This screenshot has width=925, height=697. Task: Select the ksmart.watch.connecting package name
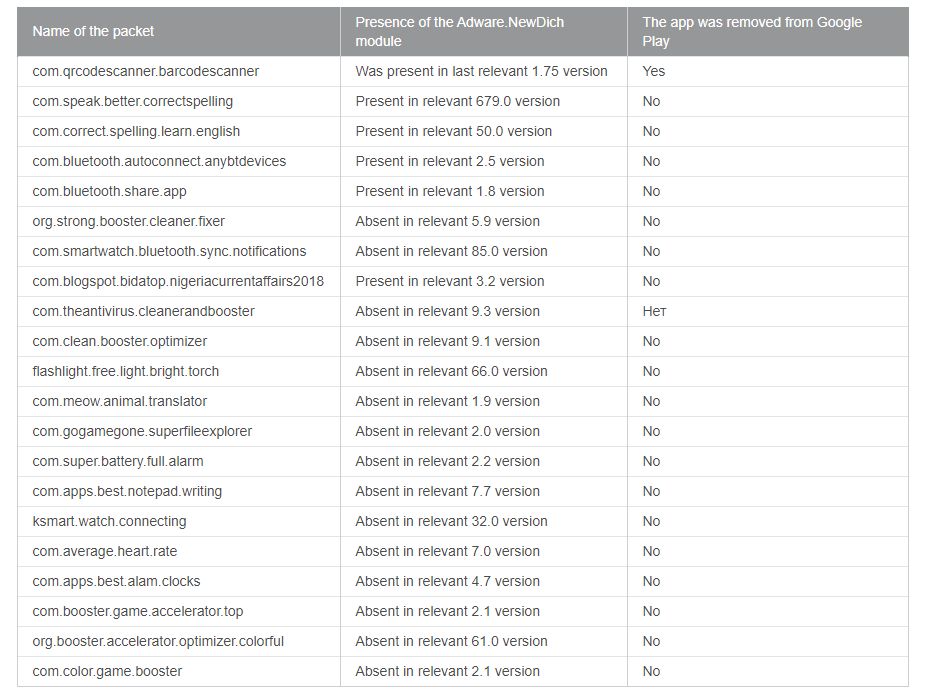coord(109,521)
